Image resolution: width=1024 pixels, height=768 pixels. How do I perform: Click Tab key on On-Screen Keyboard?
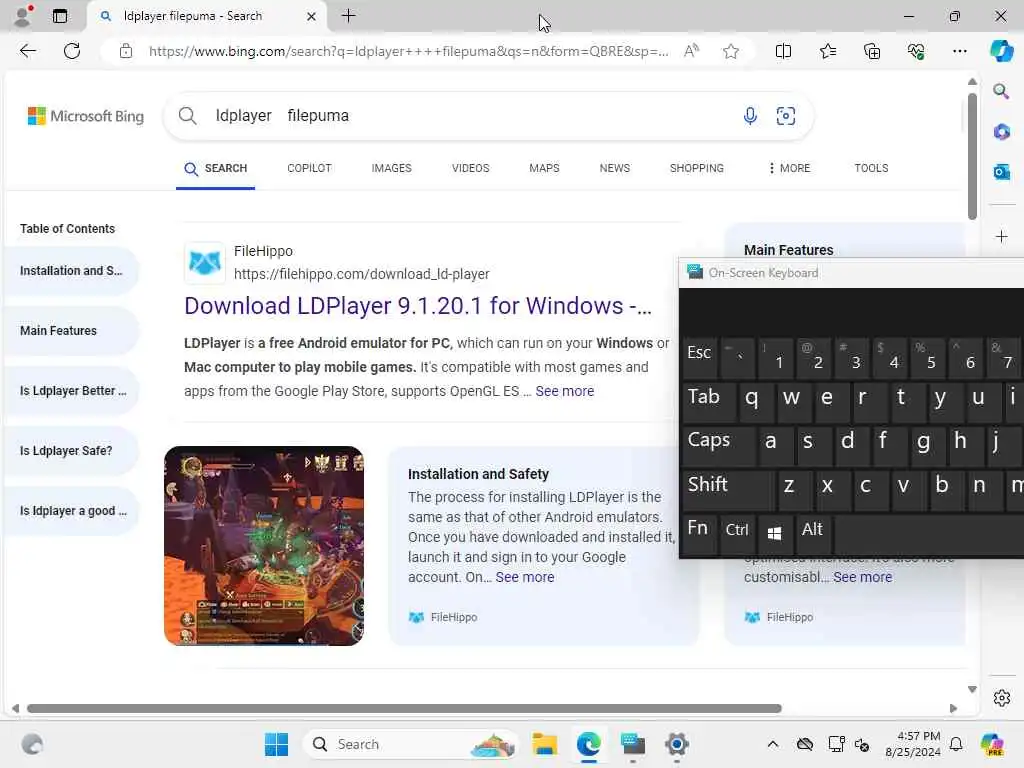pos(708,400)
